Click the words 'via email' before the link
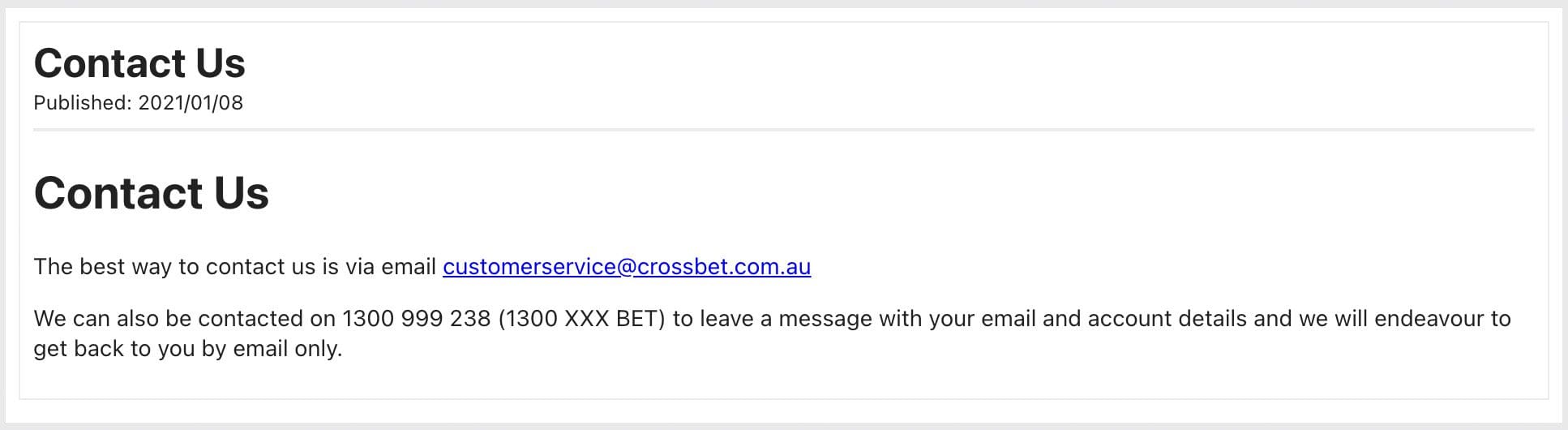This screenshot has width=1568, height=430. click(x=392, y=267)
